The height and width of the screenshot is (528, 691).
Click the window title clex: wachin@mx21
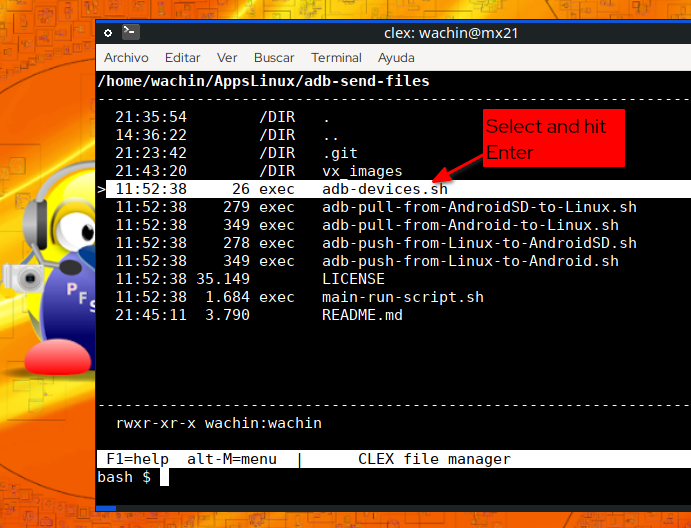451,33
